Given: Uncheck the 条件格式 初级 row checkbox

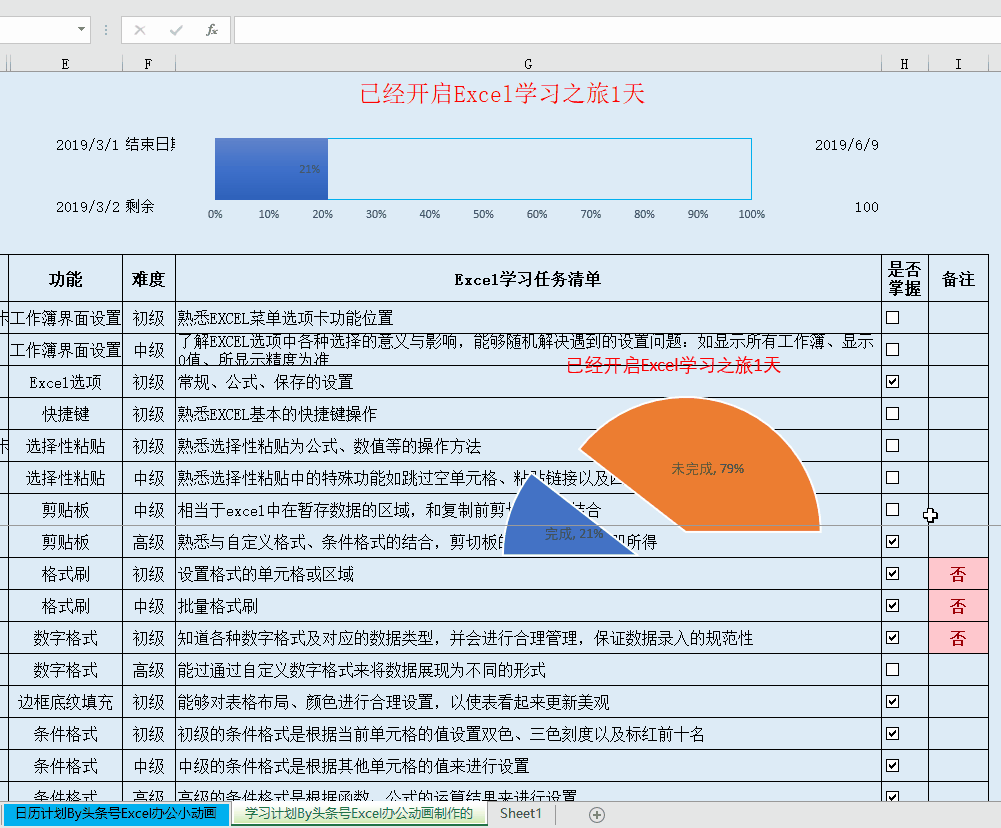Looking at the screenshot, I should point(892,734).
